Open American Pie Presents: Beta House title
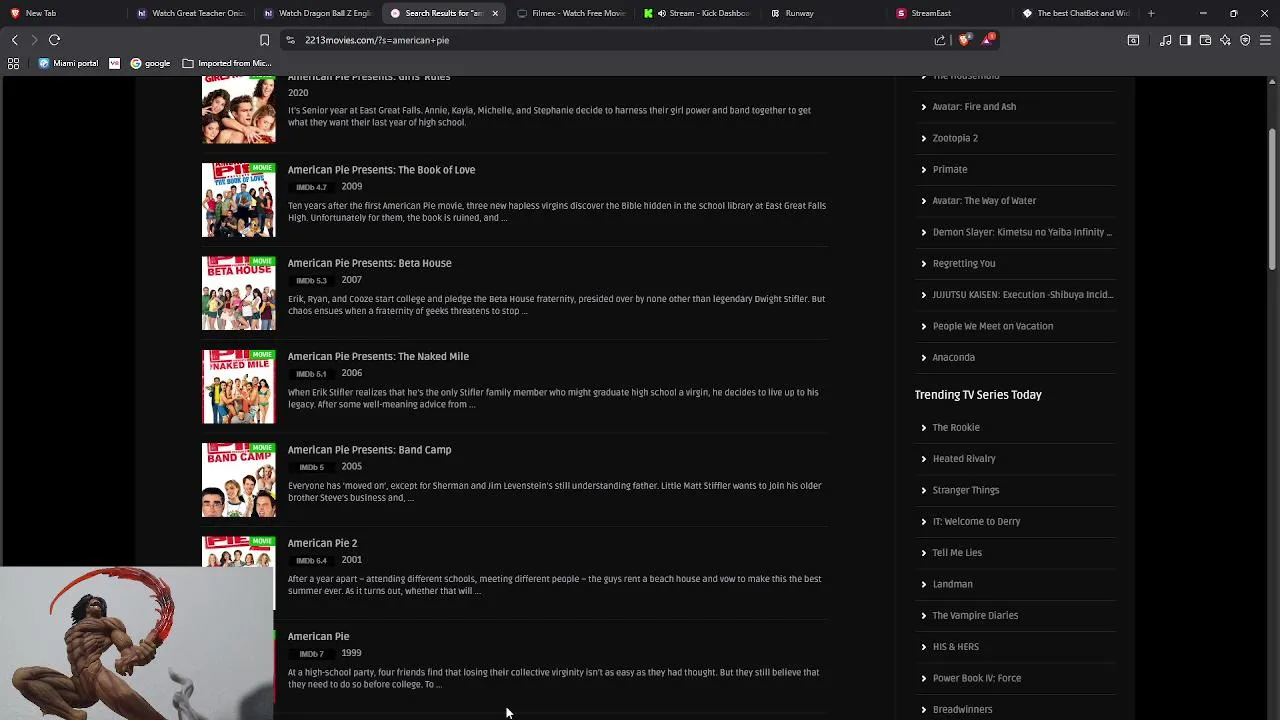Viewport: 1280px width, 720px height. coord(369,263)
